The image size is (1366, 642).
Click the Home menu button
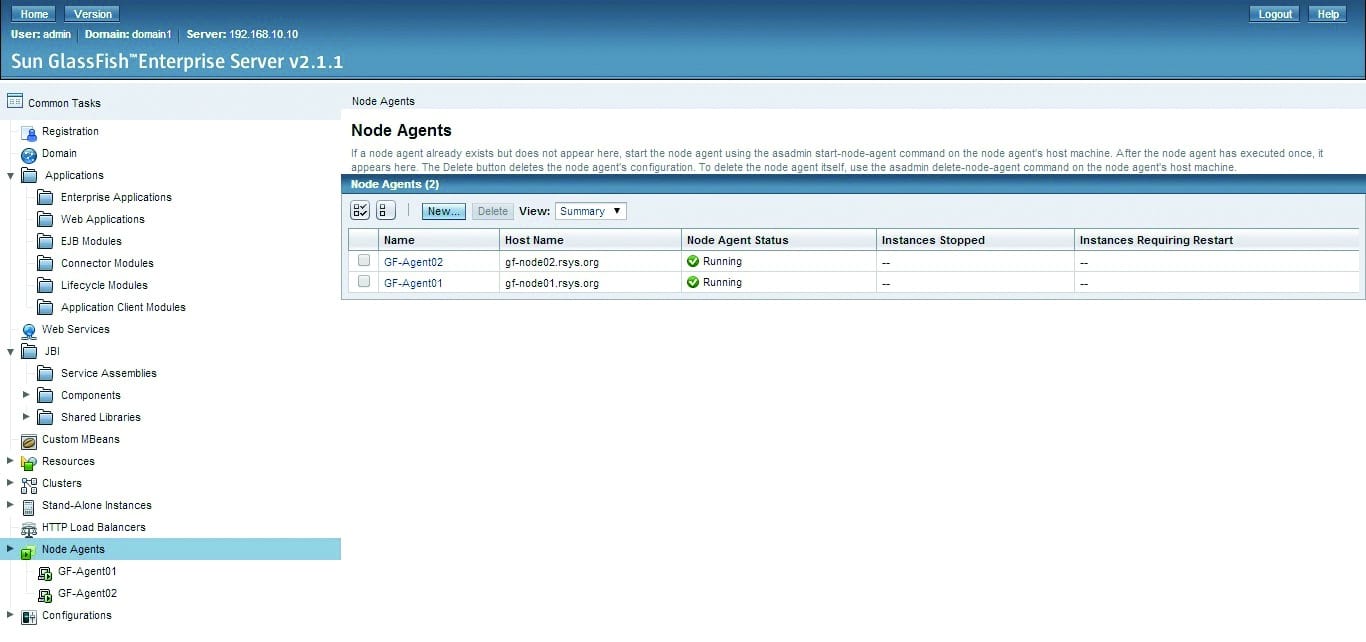pyautogui.click(x=33, y=13)
